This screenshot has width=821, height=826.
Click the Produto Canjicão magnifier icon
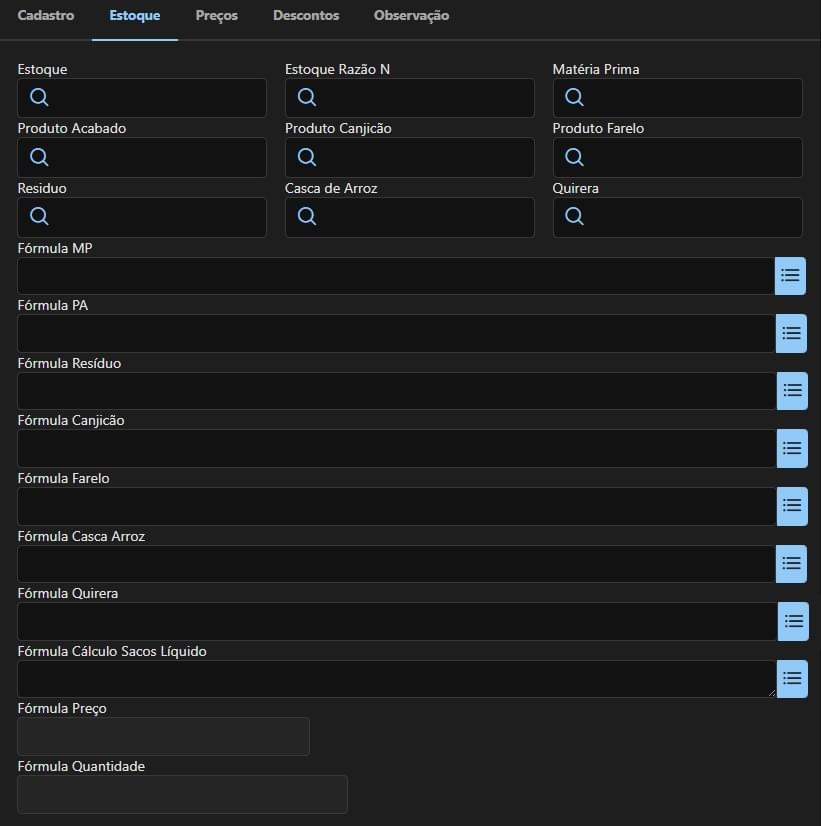coord(307,157)
